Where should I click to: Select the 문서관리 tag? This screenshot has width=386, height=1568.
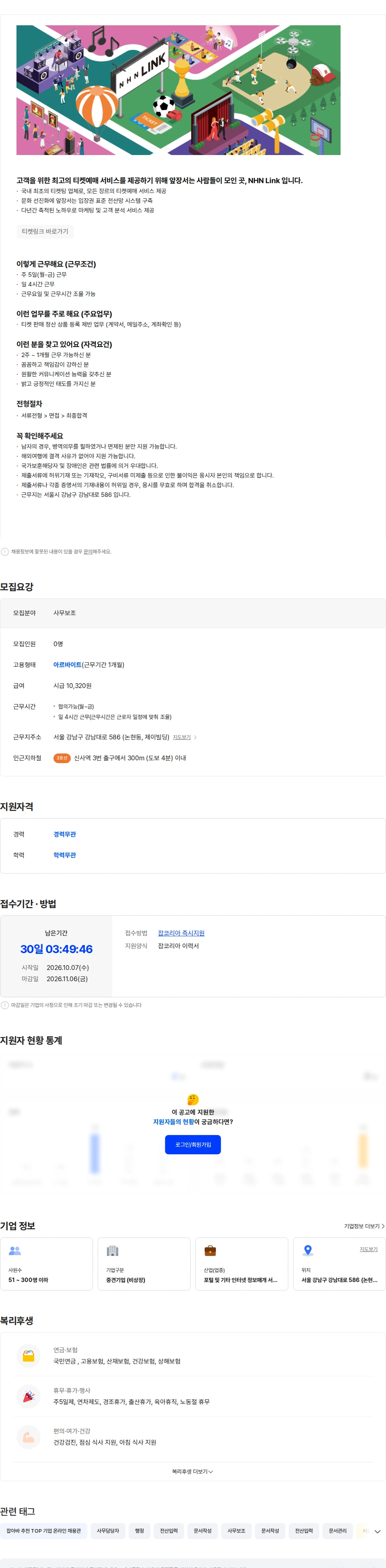[x=337, y=1530]
